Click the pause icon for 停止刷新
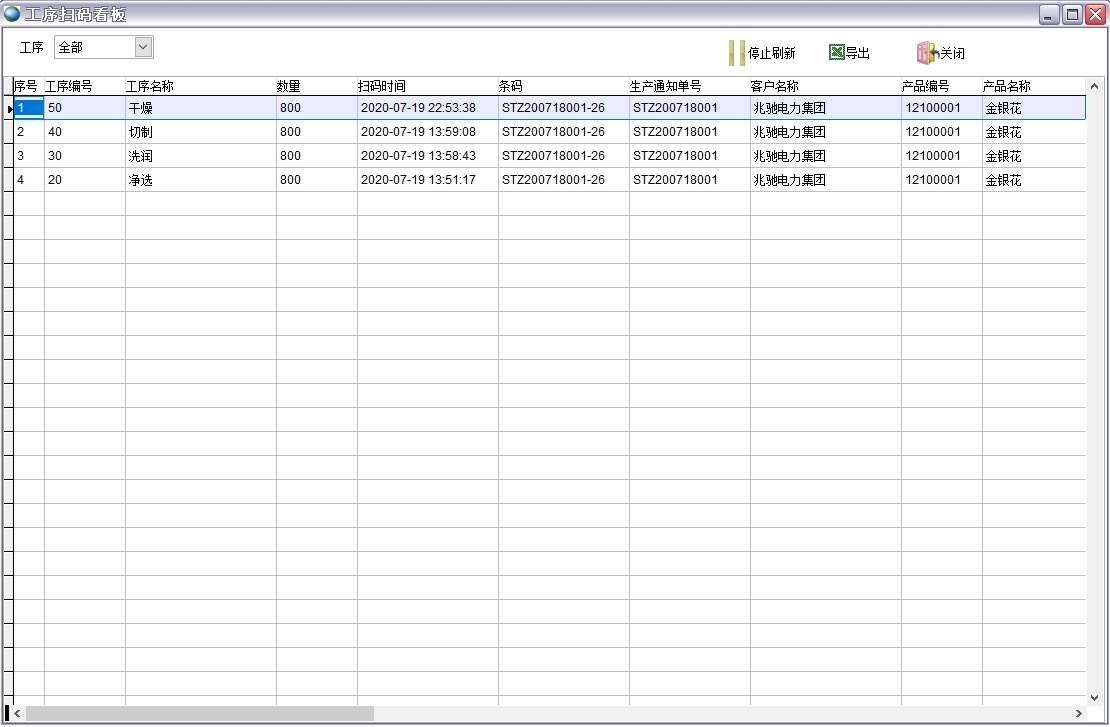Viewport: 1110px width, 727px height. click(736, 53)
